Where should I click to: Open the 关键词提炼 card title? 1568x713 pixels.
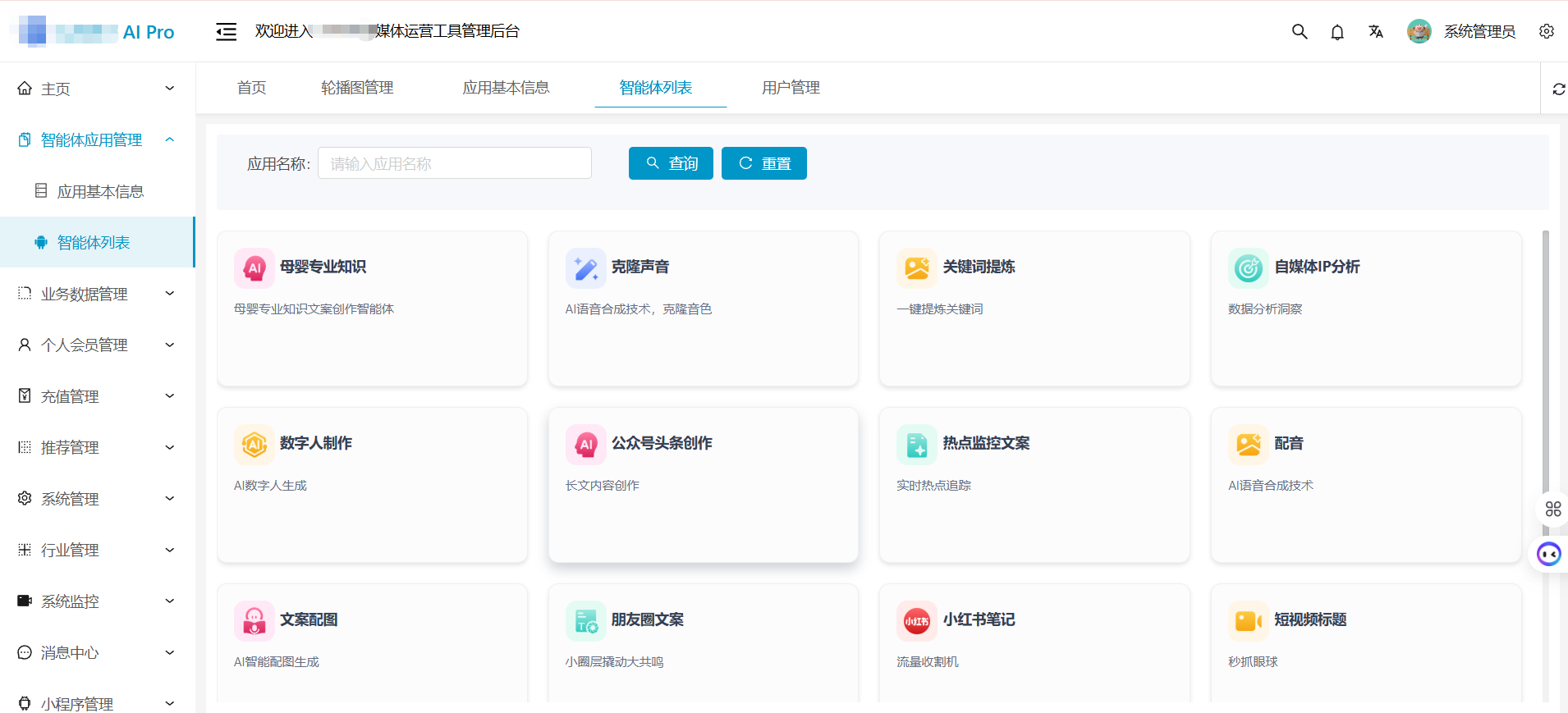979,267
